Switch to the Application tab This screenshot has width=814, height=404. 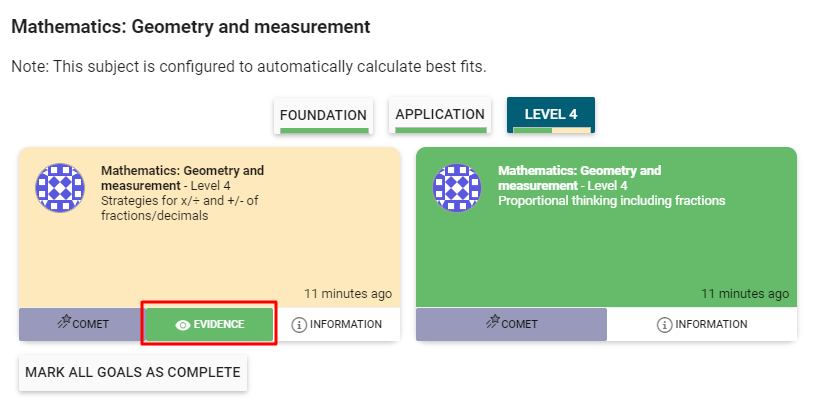coord(440,115)
